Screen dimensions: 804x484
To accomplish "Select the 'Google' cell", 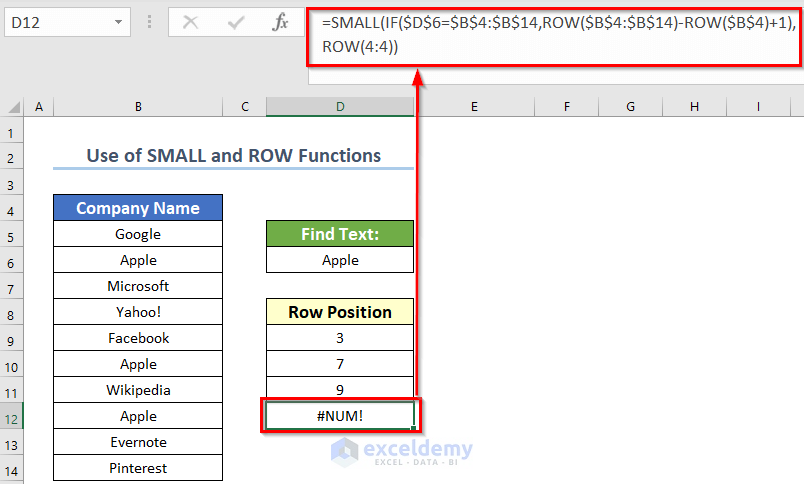I will [138, 234].
